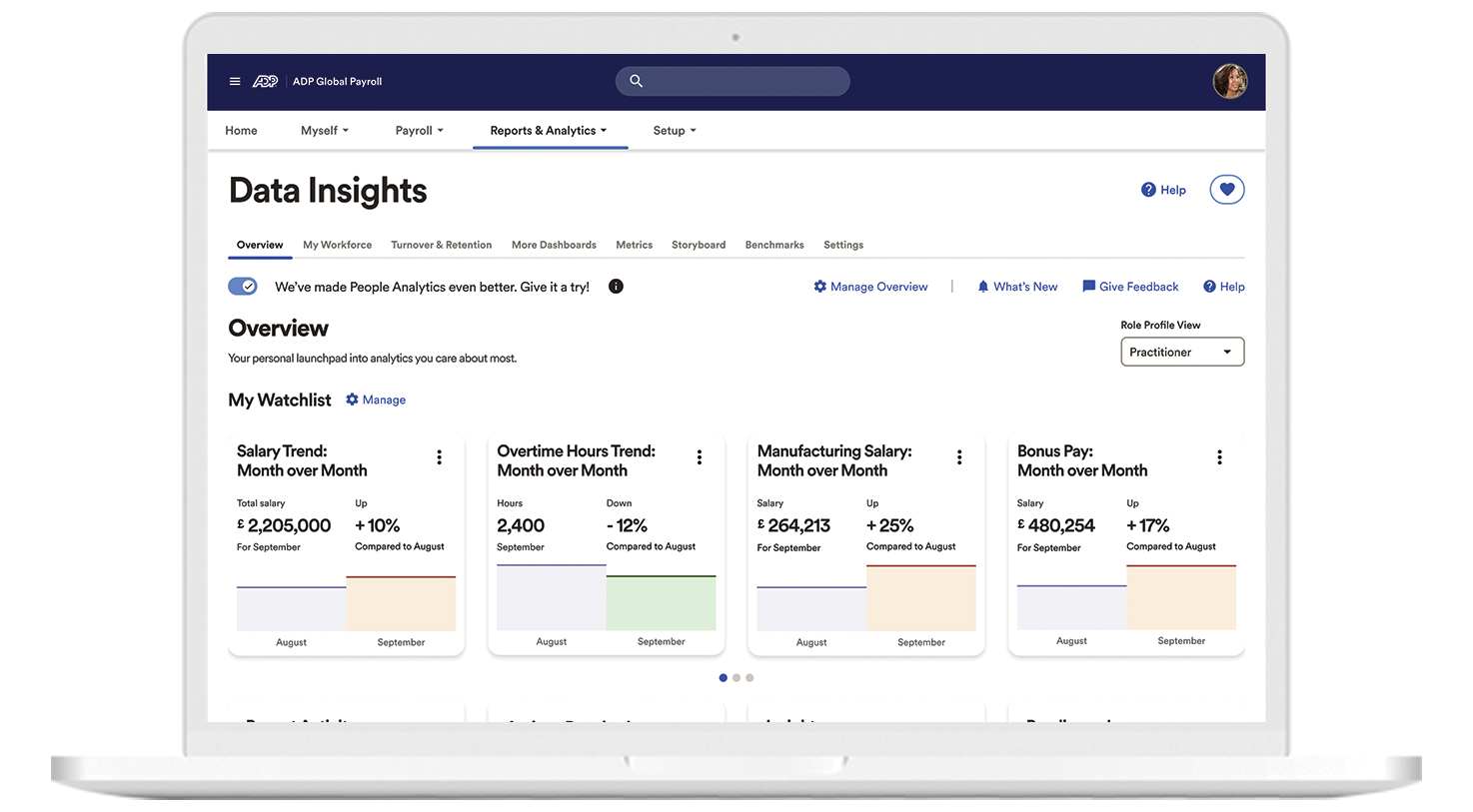Open Bonus Pay card three-dot menu
The height and width of the screenshot is (812, 1473).
1219,457
